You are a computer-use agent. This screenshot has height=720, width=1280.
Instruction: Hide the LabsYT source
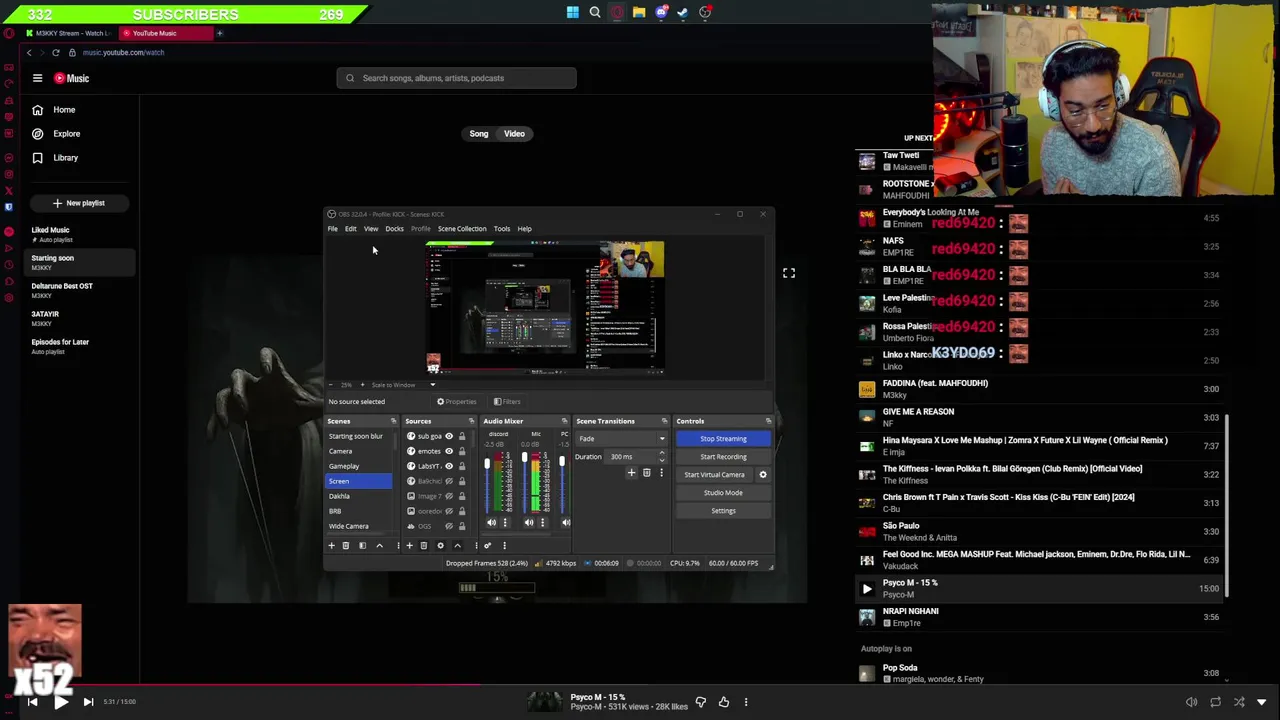pos(449,466)
